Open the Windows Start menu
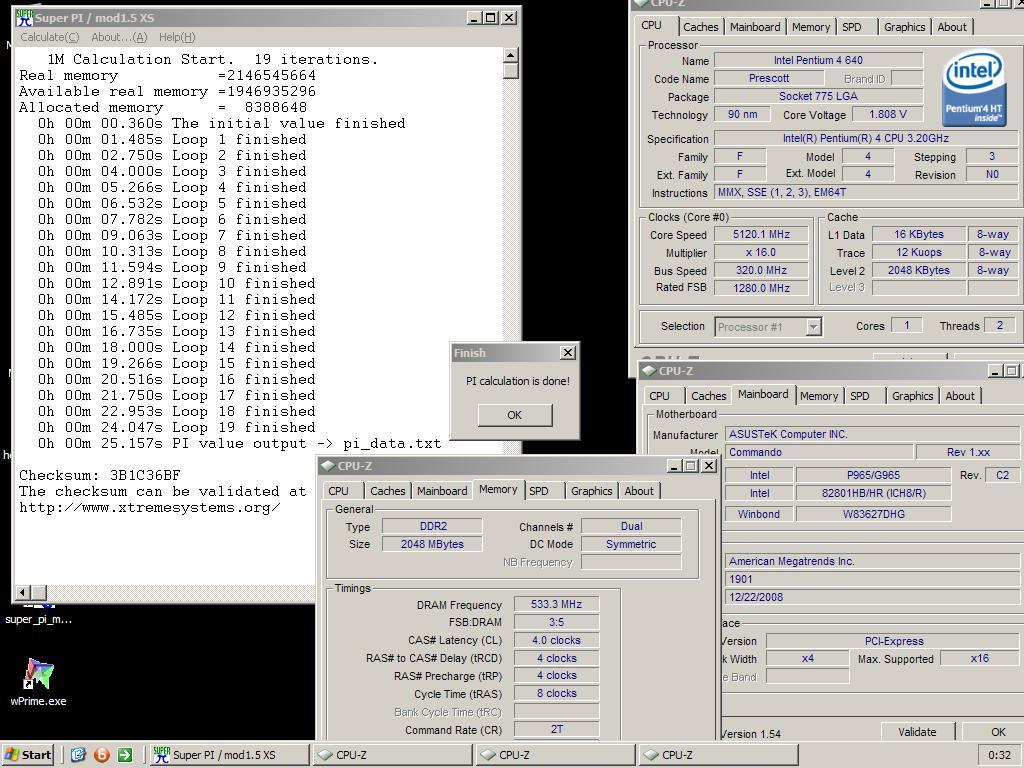The image size is (1024, 768). coord(28,755)
